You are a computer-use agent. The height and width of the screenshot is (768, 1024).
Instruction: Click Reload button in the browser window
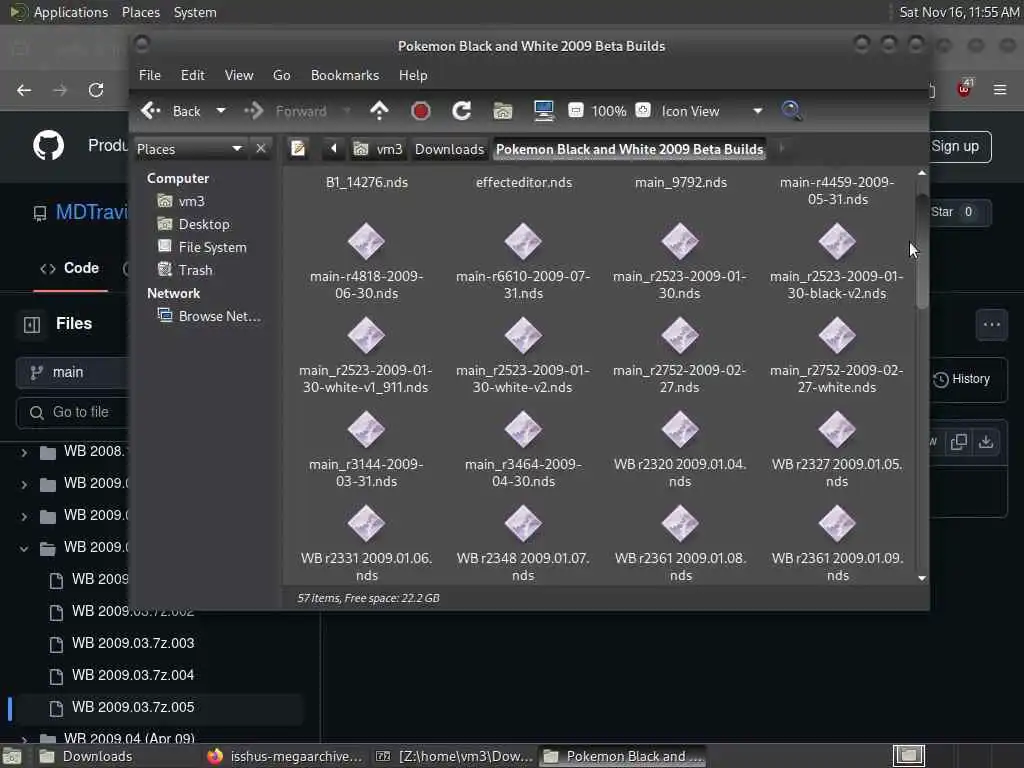[x=96, y=90]
